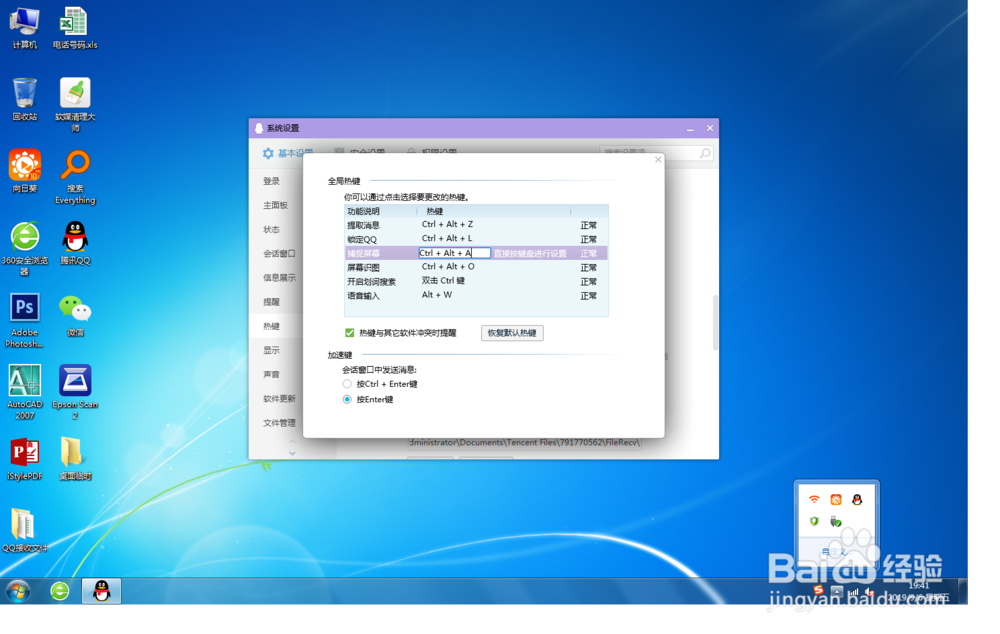Screen dimensions: 1000x634
Task: Click the 热键 column header
Action: [494, 211]
